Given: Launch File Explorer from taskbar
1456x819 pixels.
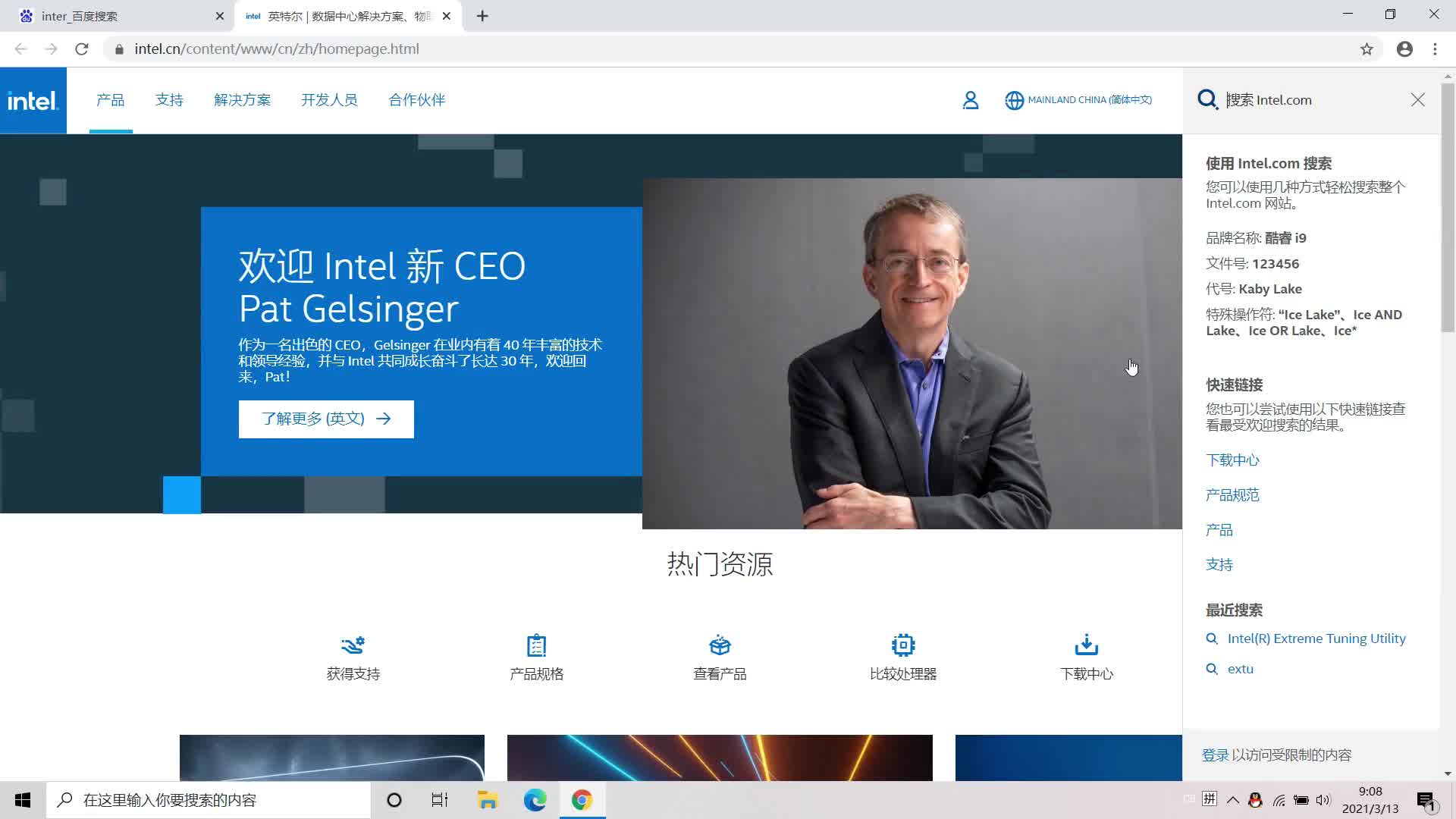Looking at the screenshot, I should click(x=487, y=800).
